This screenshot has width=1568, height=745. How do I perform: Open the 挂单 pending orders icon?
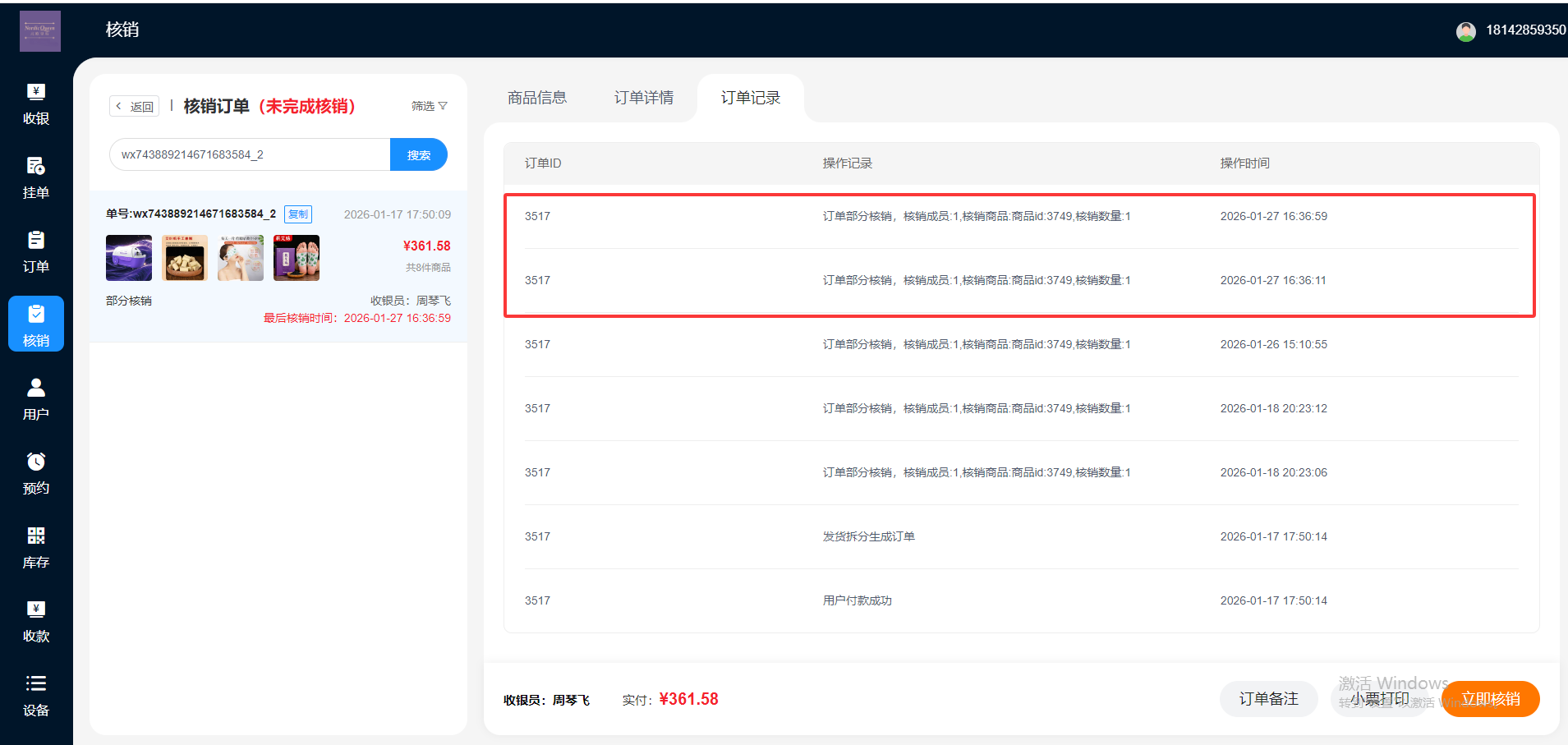tap(36, 166)
